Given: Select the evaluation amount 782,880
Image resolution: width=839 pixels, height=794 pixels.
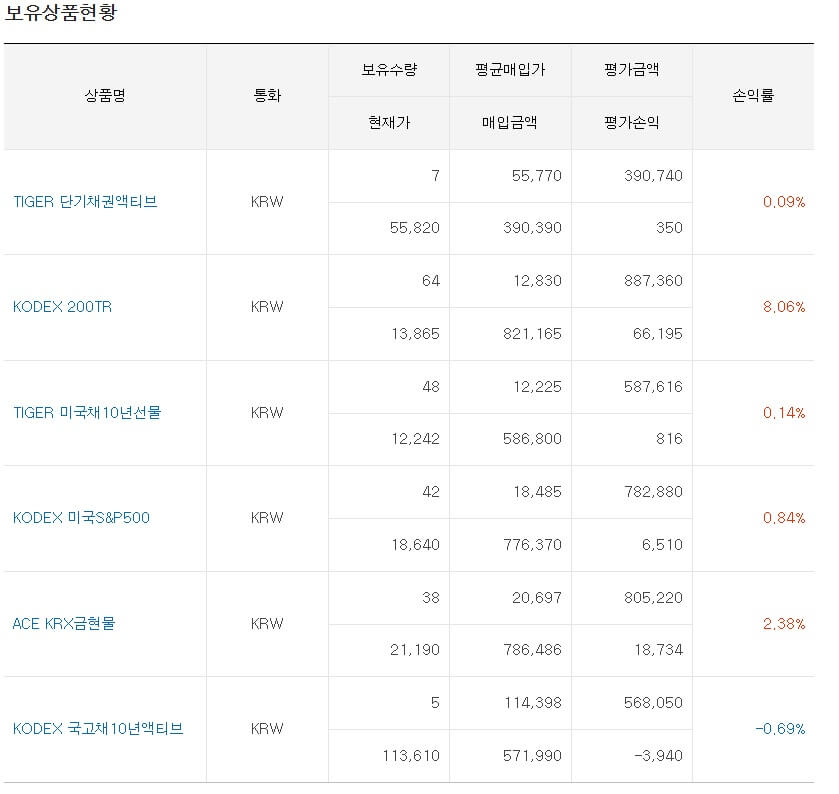Looking at the screenshot, I should tap(653, 492).
